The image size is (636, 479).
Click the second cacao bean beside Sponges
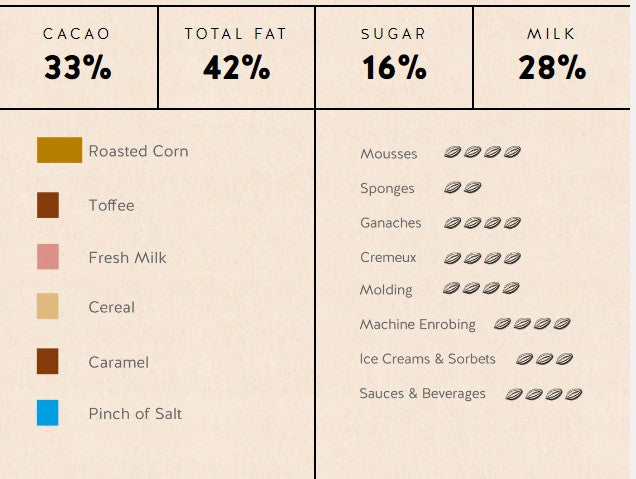(x=472, y=187)
